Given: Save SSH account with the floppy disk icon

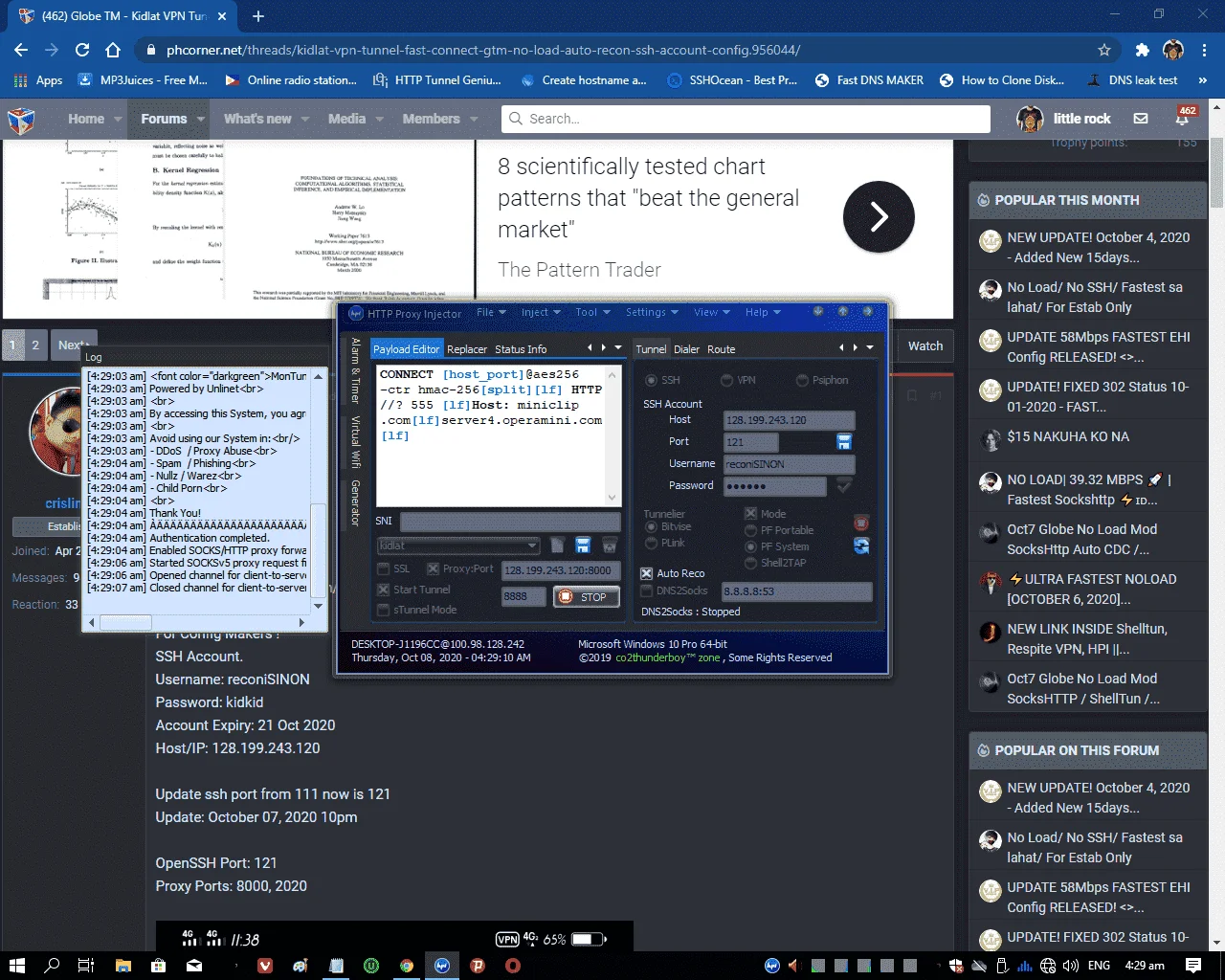Looking at the screenshot, I should pyautogui.click(x=844, y=441).
